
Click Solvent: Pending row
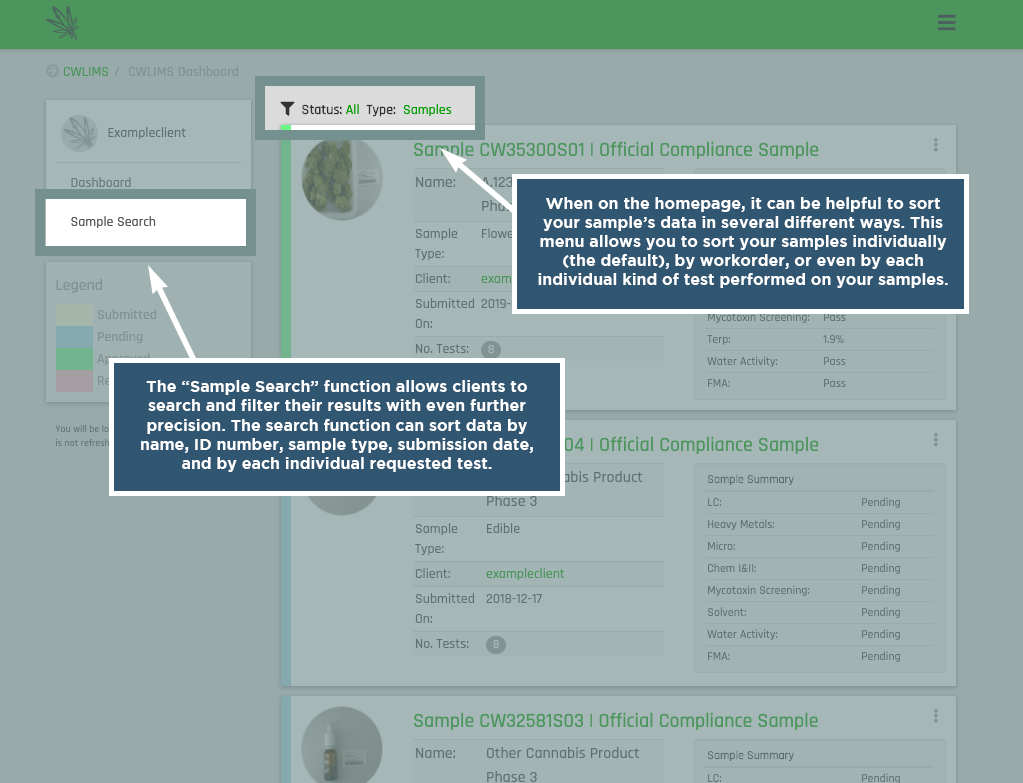coord(820,613)
